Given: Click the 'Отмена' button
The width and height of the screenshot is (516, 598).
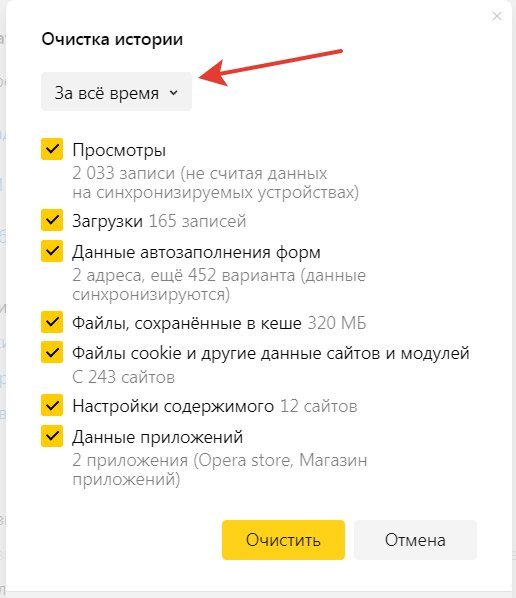Looking at the screenshot, I should 415,540.
